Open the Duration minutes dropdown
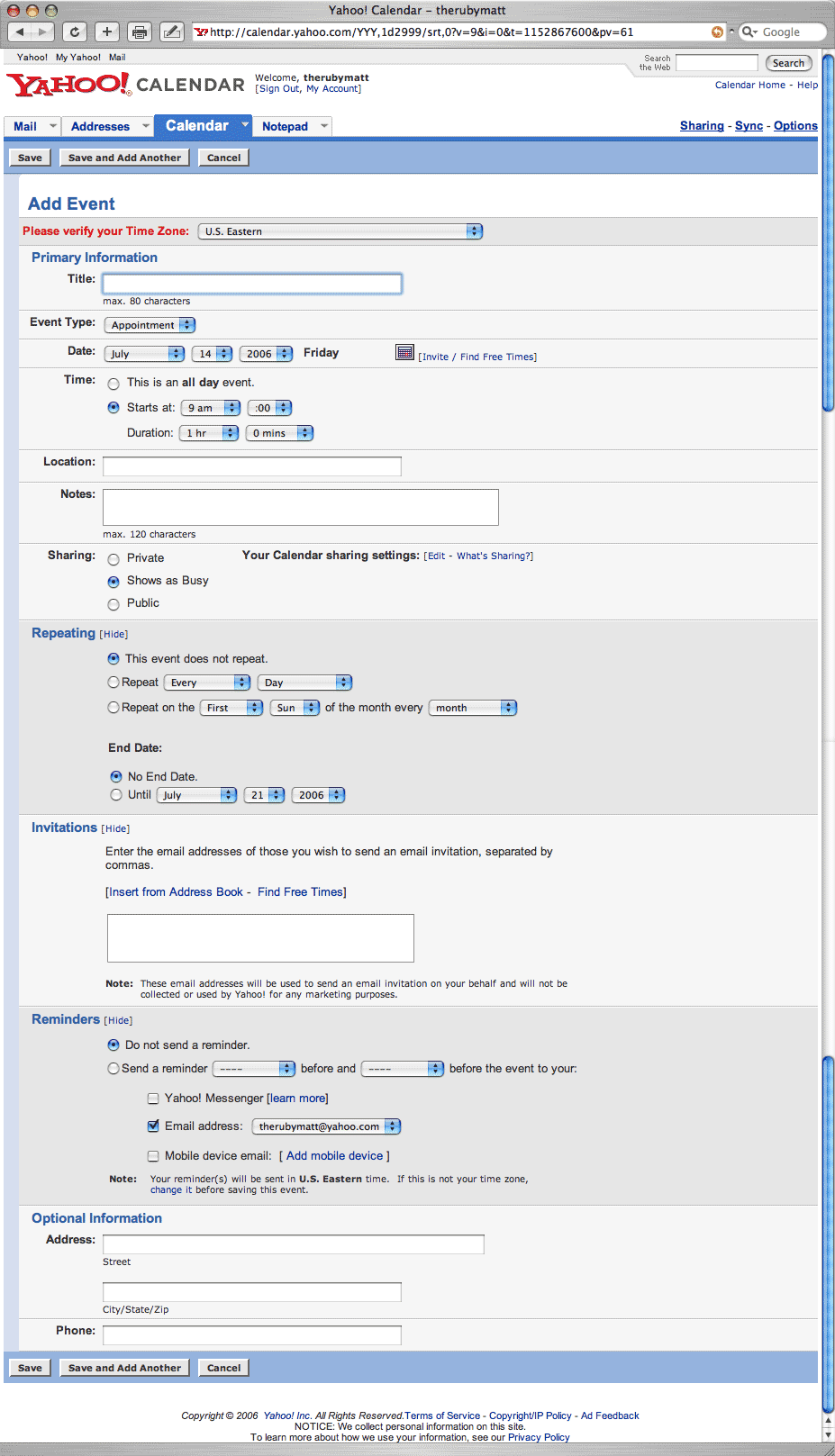Screen dimensions: 835x1456 point(279,433)
